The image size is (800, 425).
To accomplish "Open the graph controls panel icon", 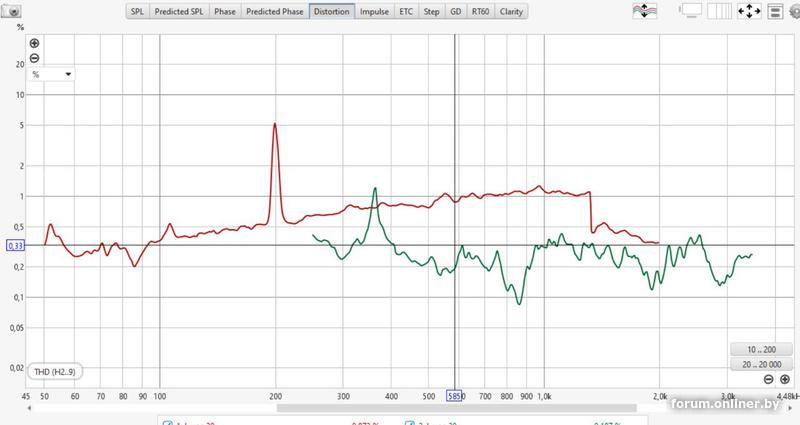I will coord(776,11).
